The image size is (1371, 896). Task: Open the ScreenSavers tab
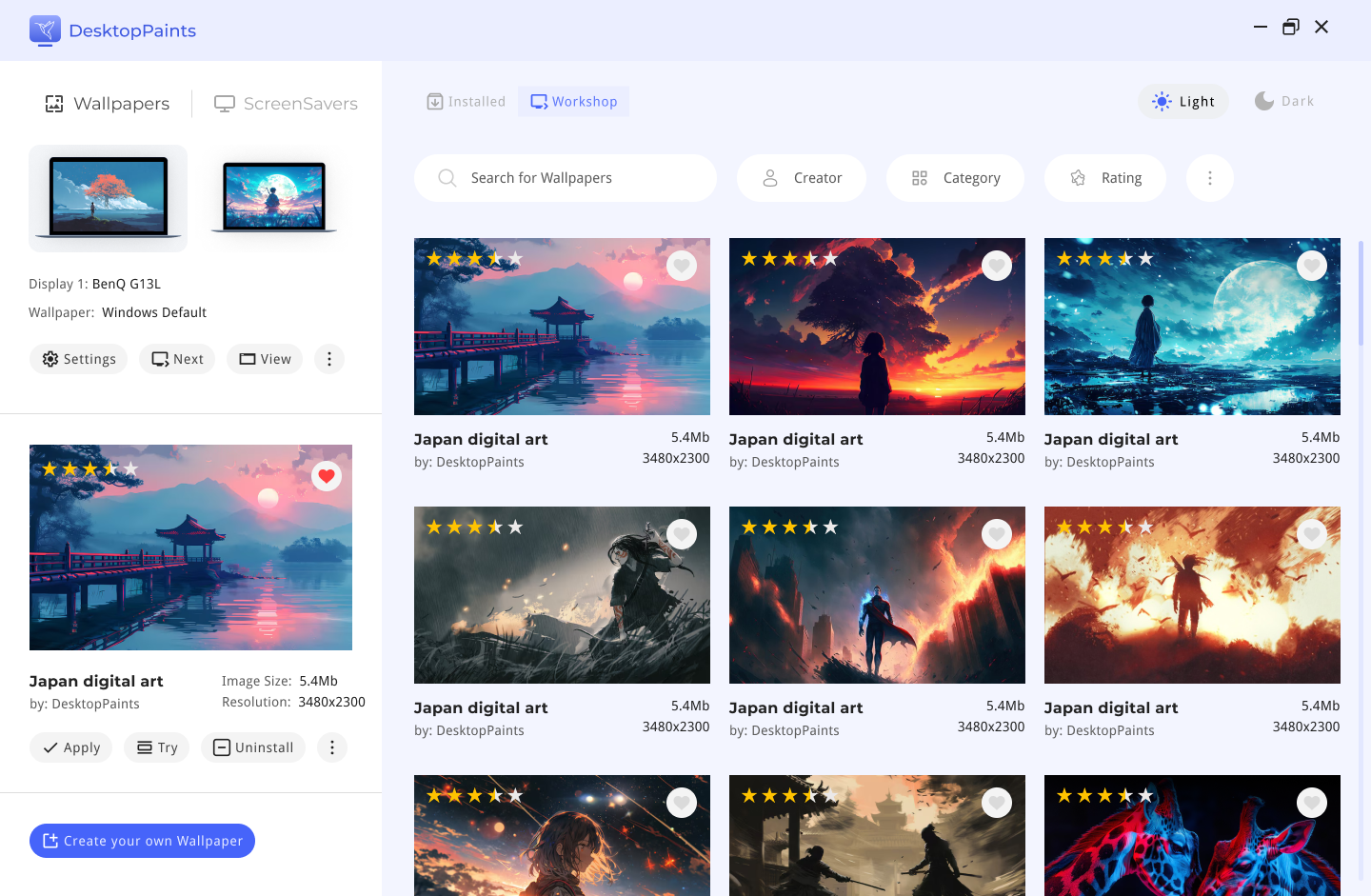click(x=286, y=104)
